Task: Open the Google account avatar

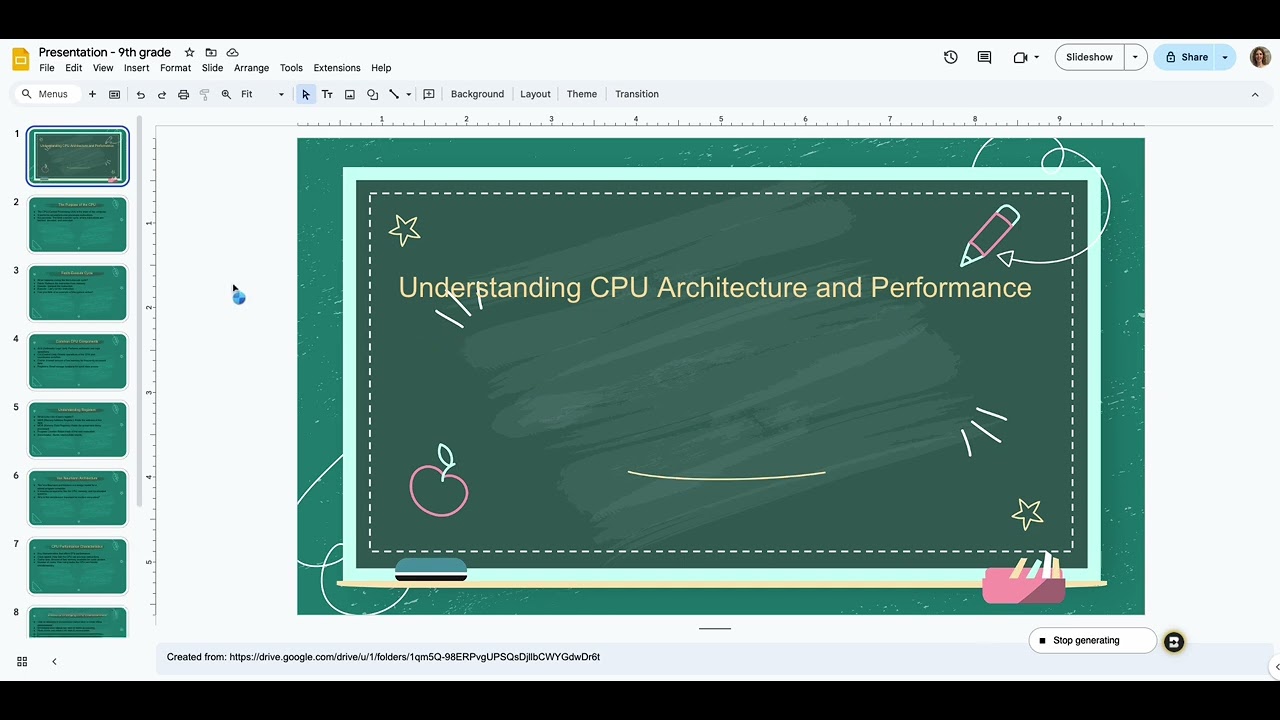Action: point(1260,57)
